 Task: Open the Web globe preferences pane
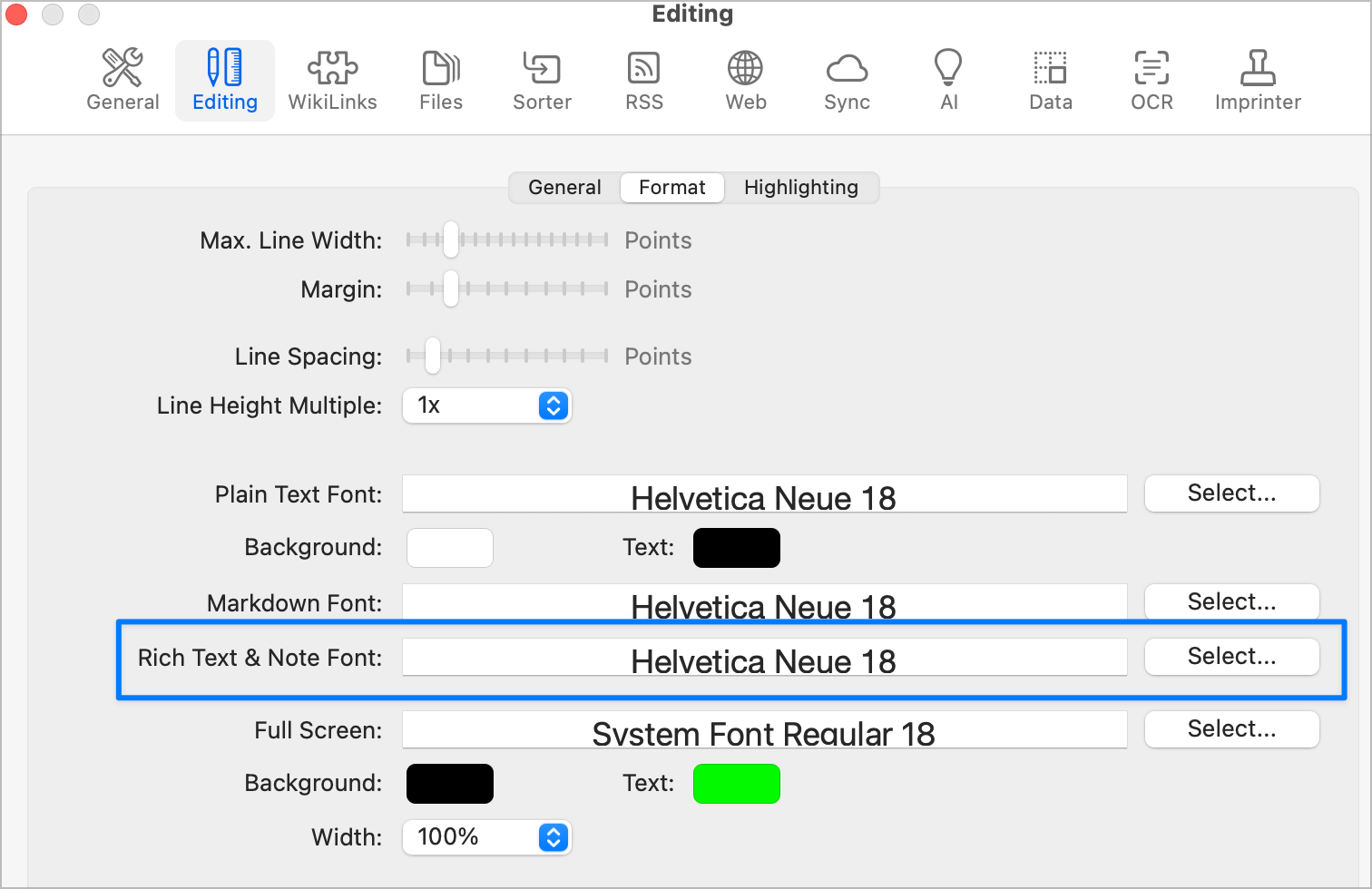tap(745, 81)
